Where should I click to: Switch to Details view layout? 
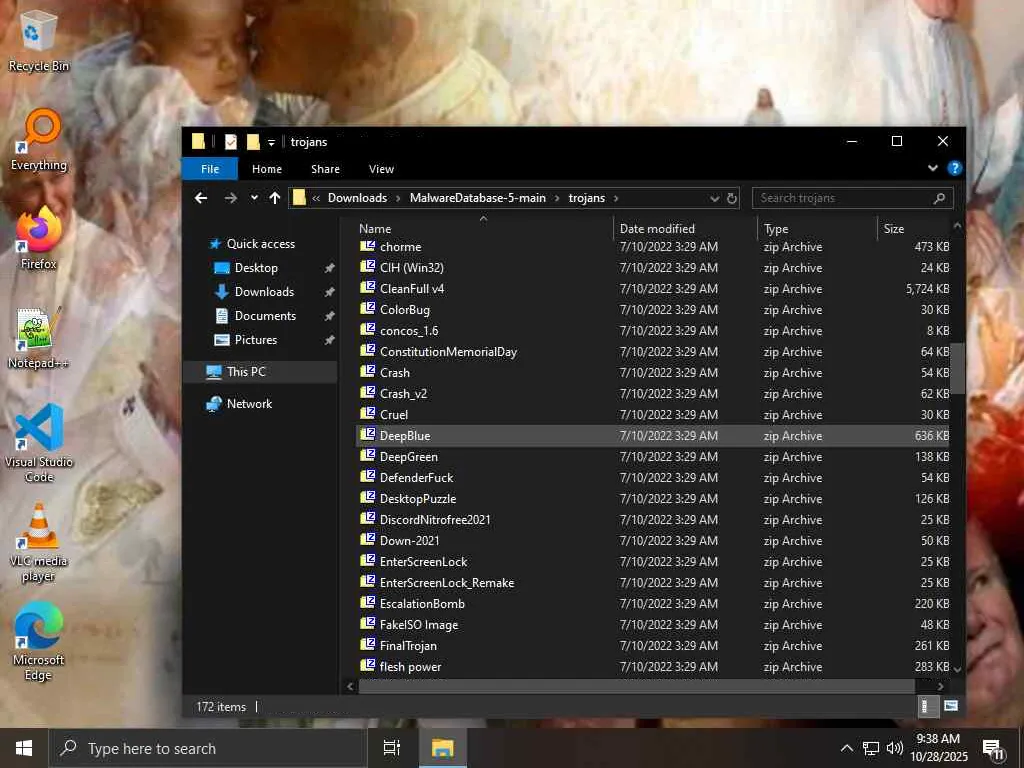point(925,706)
